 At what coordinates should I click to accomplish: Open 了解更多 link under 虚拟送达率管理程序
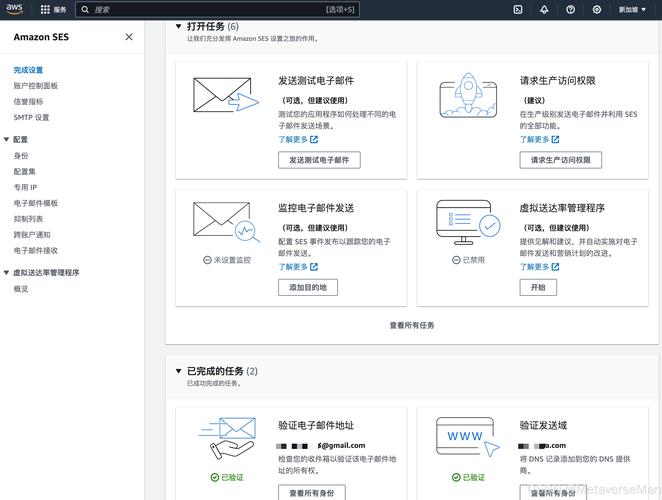[540, 267]
